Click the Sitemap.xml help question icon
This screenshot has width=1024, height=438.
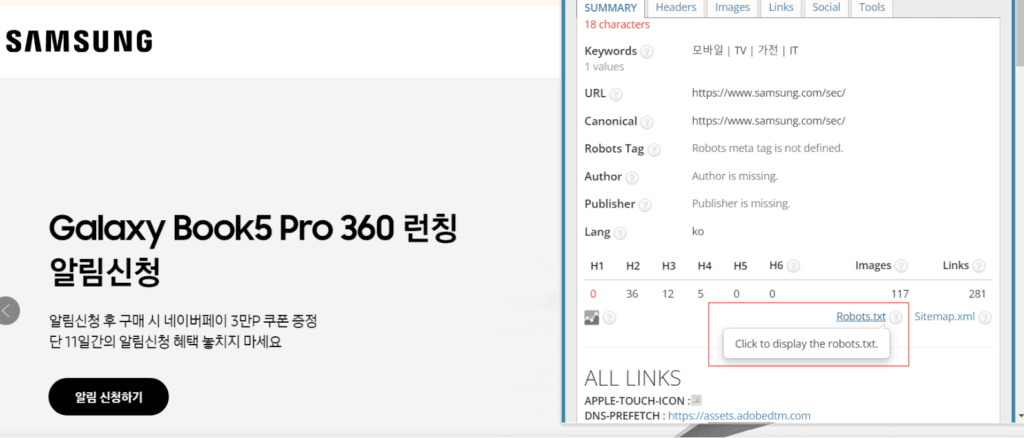coord(985,318)
